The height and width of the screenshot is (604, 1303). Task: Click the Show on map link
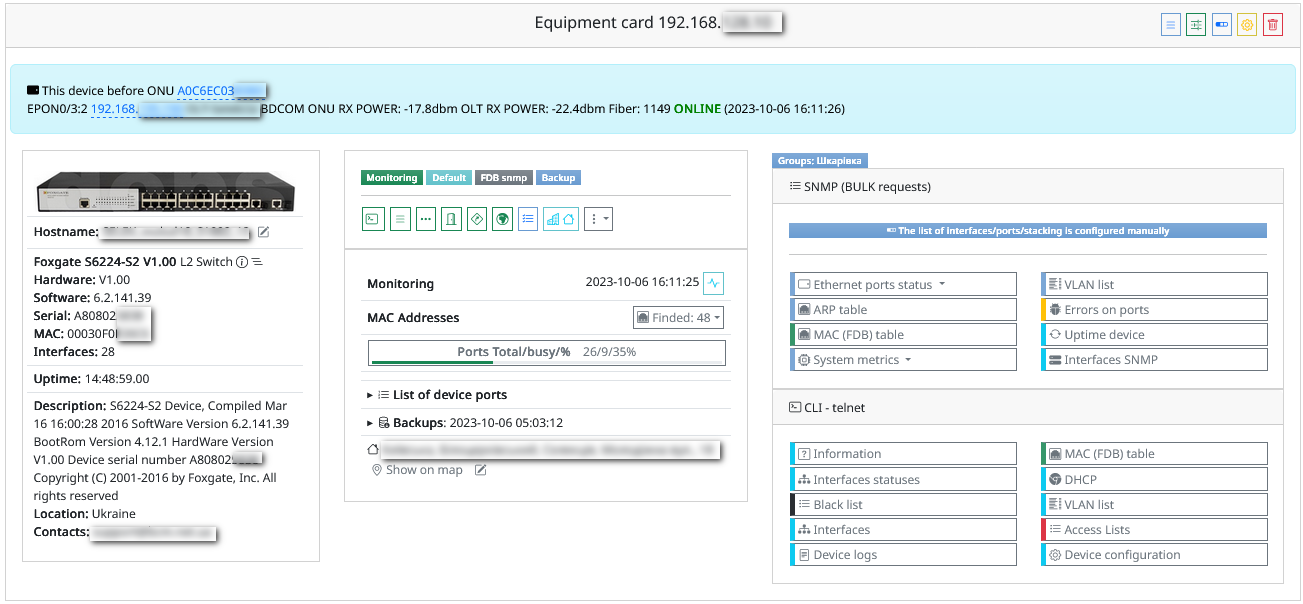(x=424, y=470)
